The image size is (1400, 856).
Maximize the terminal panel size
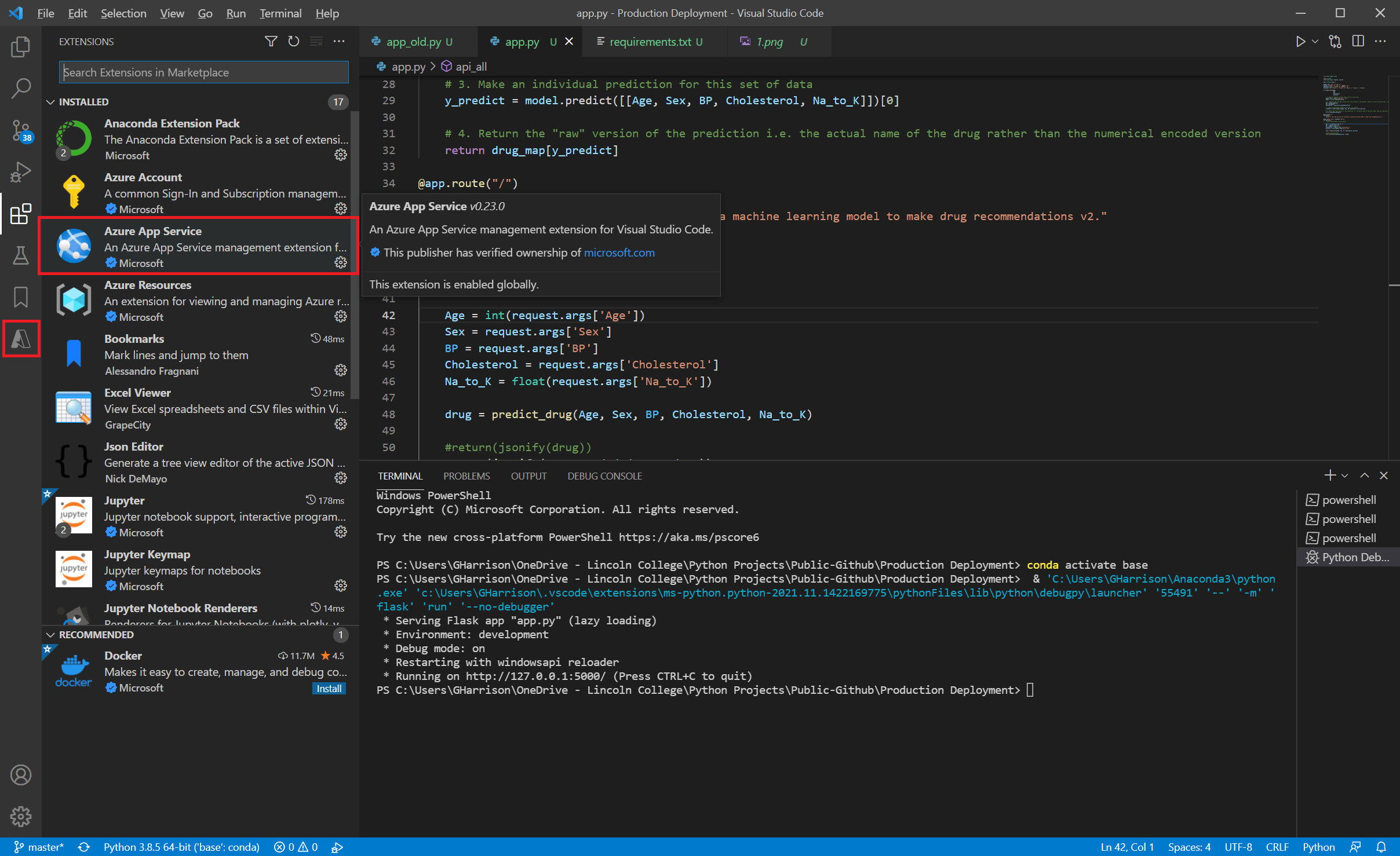[x=1365, y=475]
